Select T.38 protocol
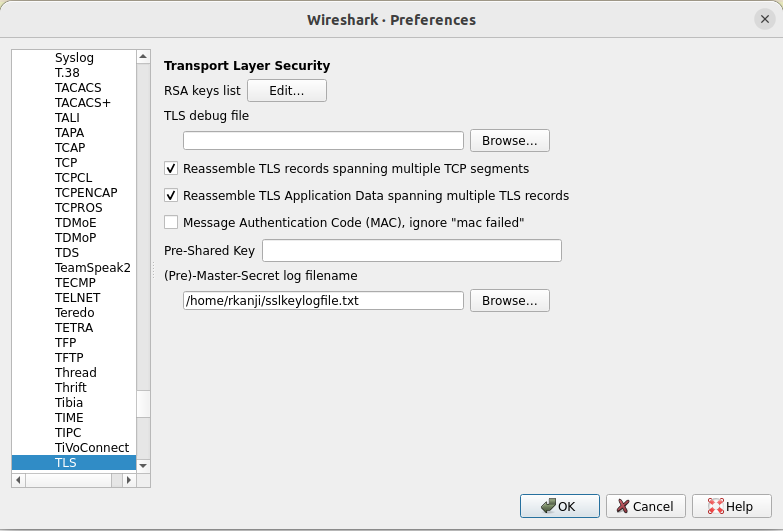 (74, 72)
